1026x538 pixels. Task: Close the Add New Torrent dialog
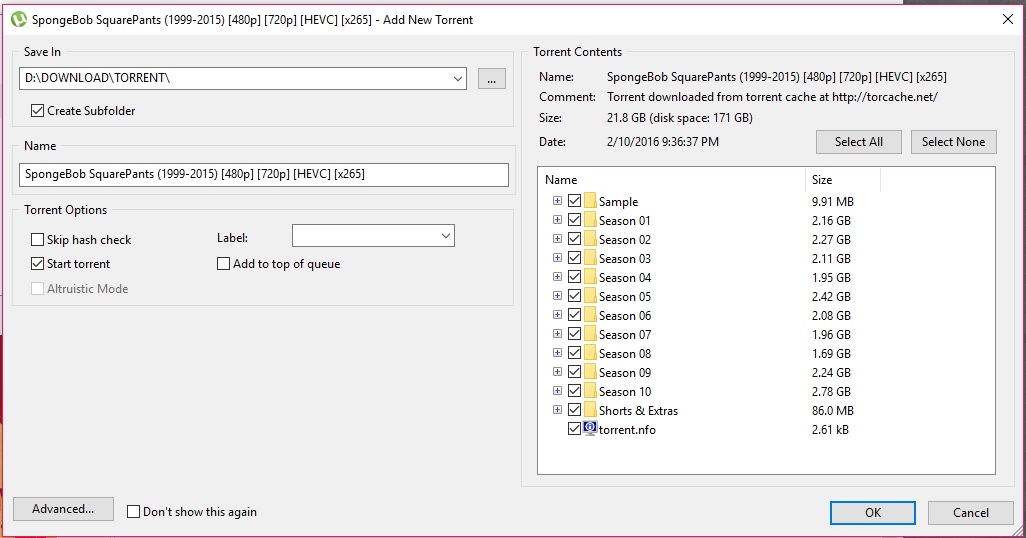pyautogui.click(x=1008, y=20)
